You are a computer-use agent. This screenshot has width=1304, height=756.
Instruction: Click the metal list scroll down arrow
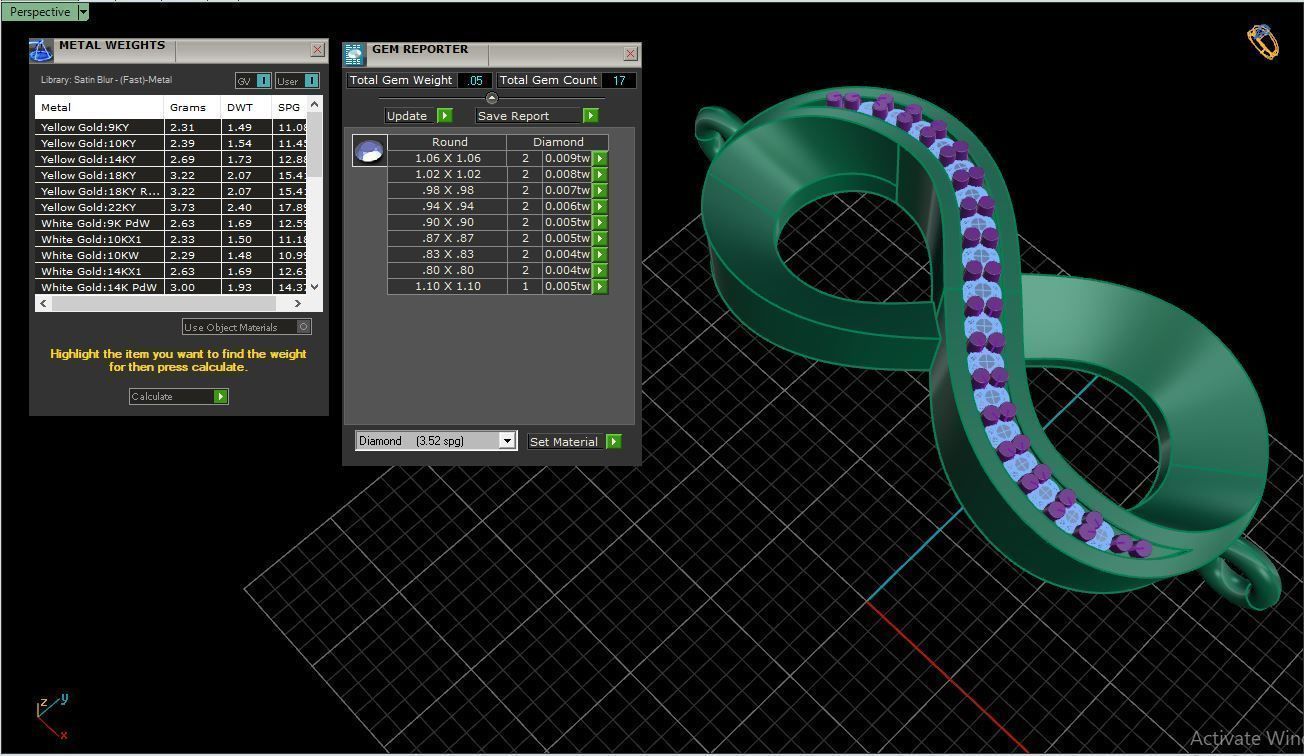point(315,287)
